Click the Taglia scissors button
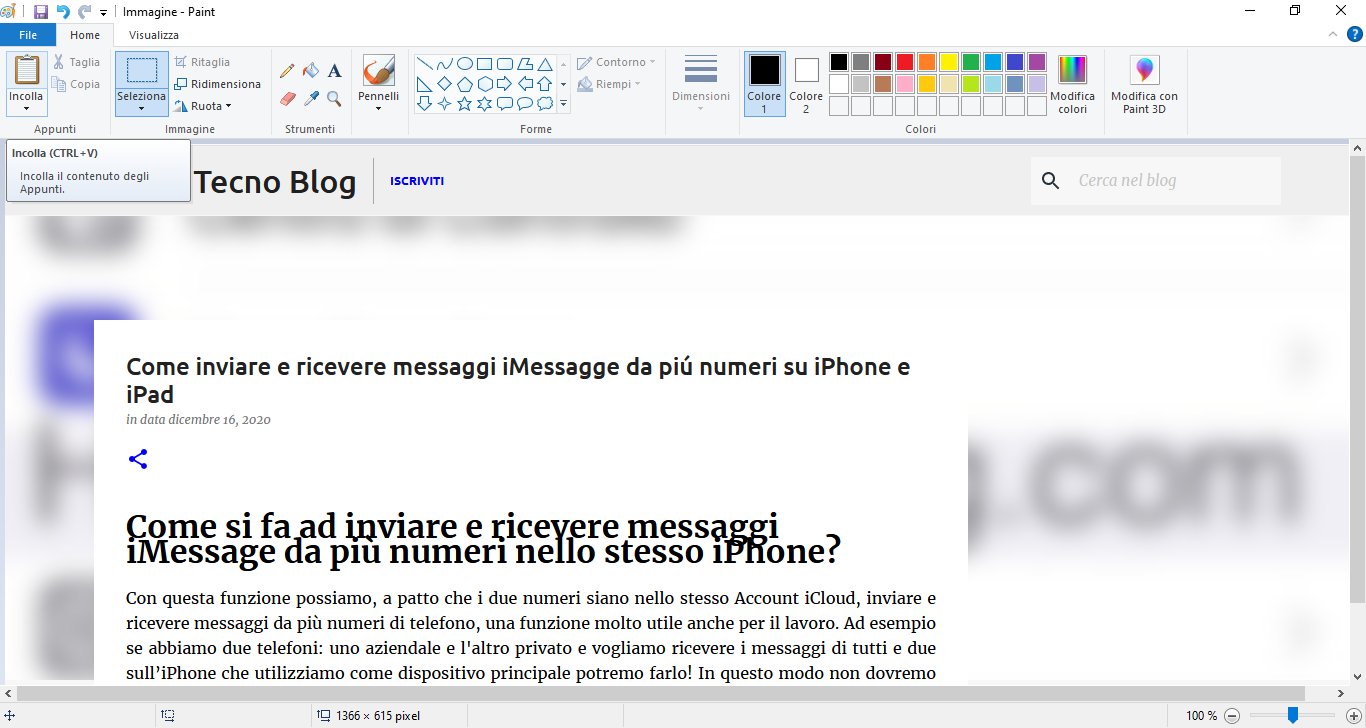 tap(77, 62)
